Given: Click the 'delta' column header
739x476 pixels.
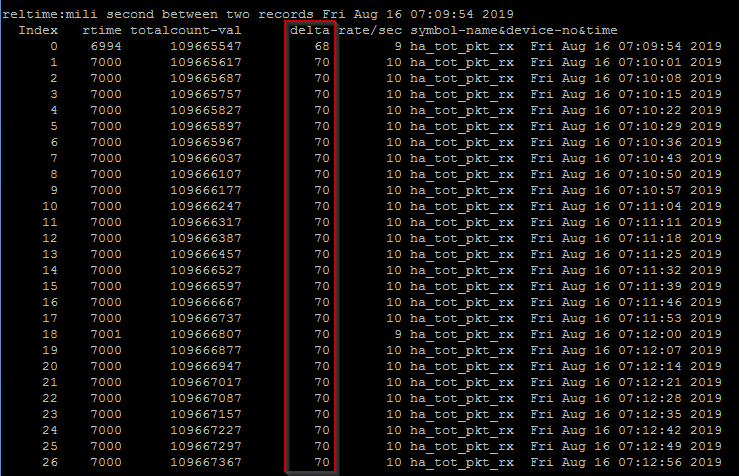Looking at the screenshot, I should click(x=310, y=32).
